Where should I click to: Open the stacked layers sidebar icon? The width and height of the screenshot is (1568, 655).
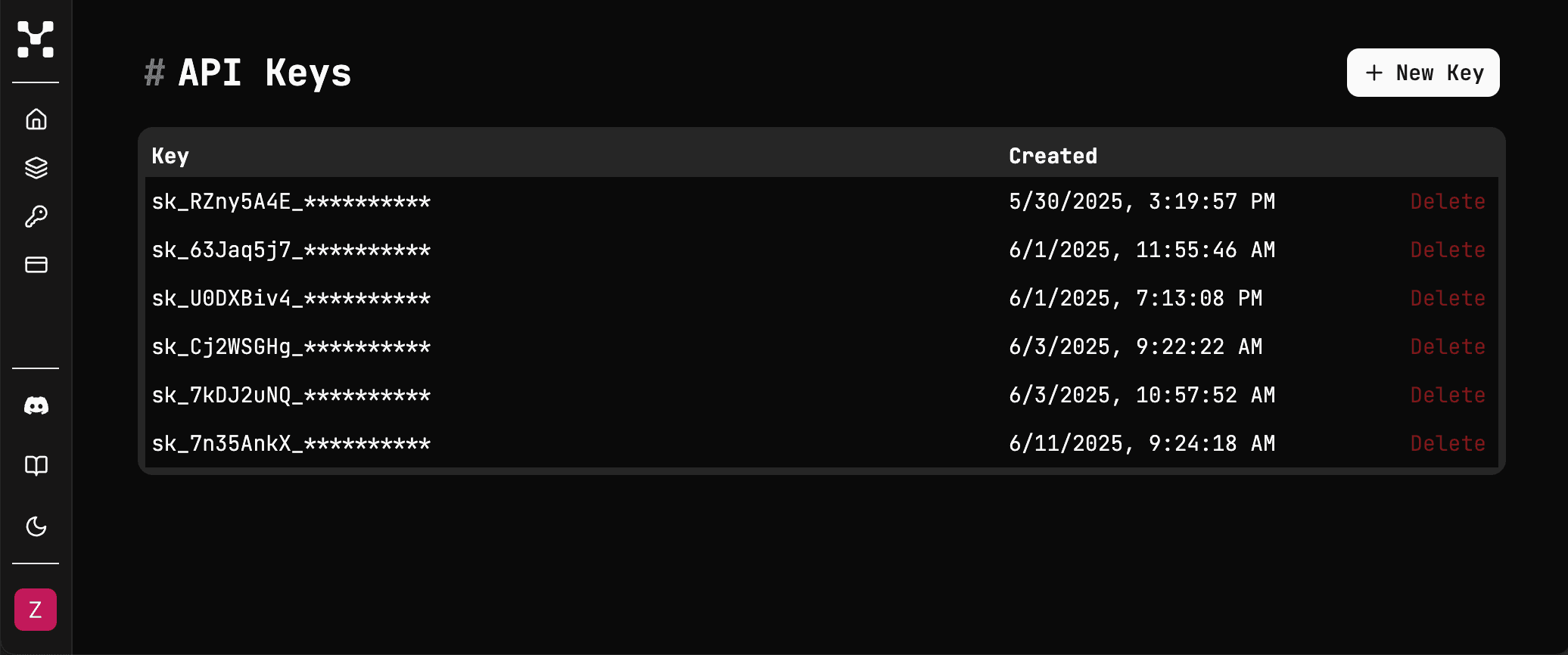[x=36, y=168]
